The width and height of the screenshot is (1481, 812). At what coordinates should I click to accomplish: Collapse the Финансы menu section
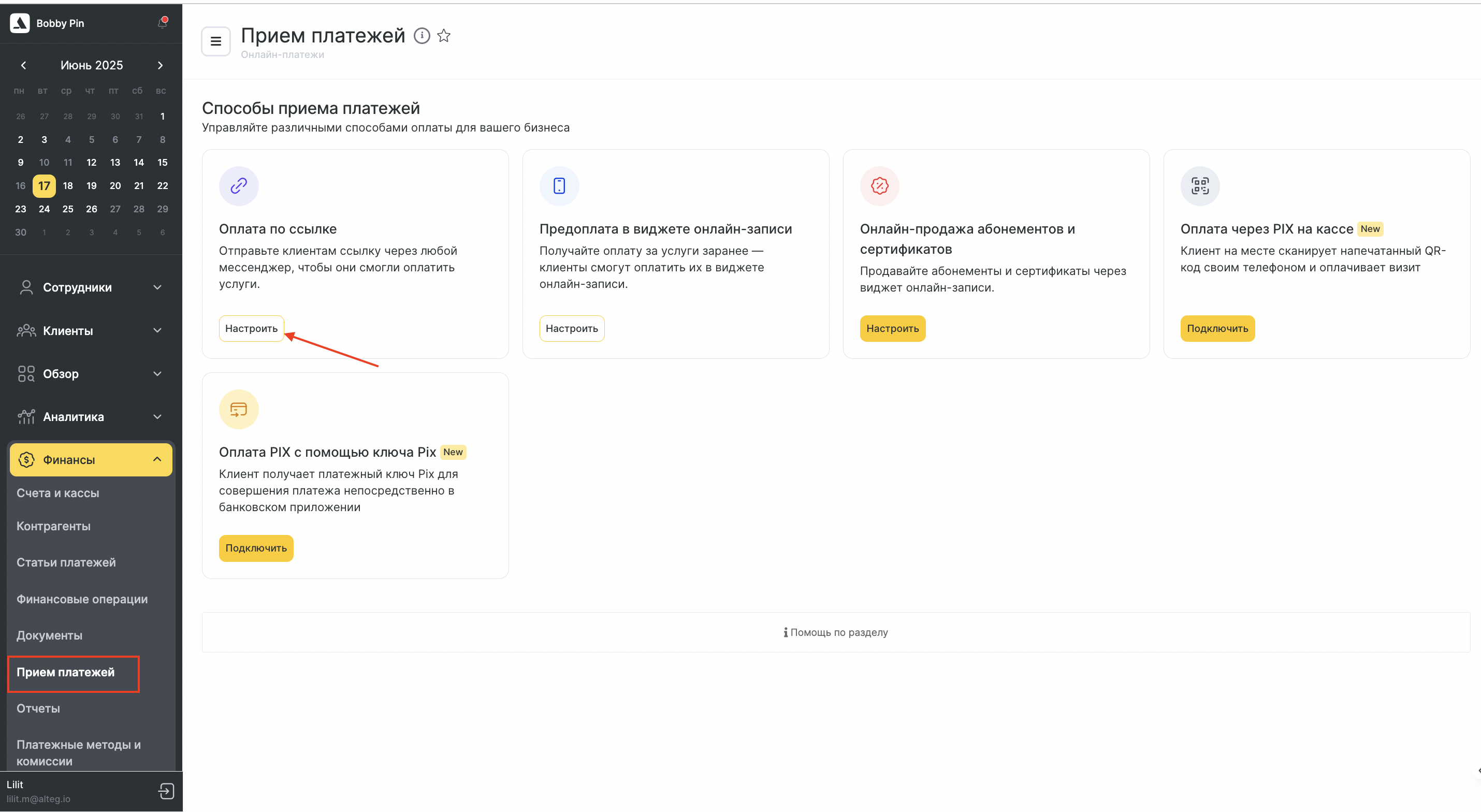(x=91, y=459)
